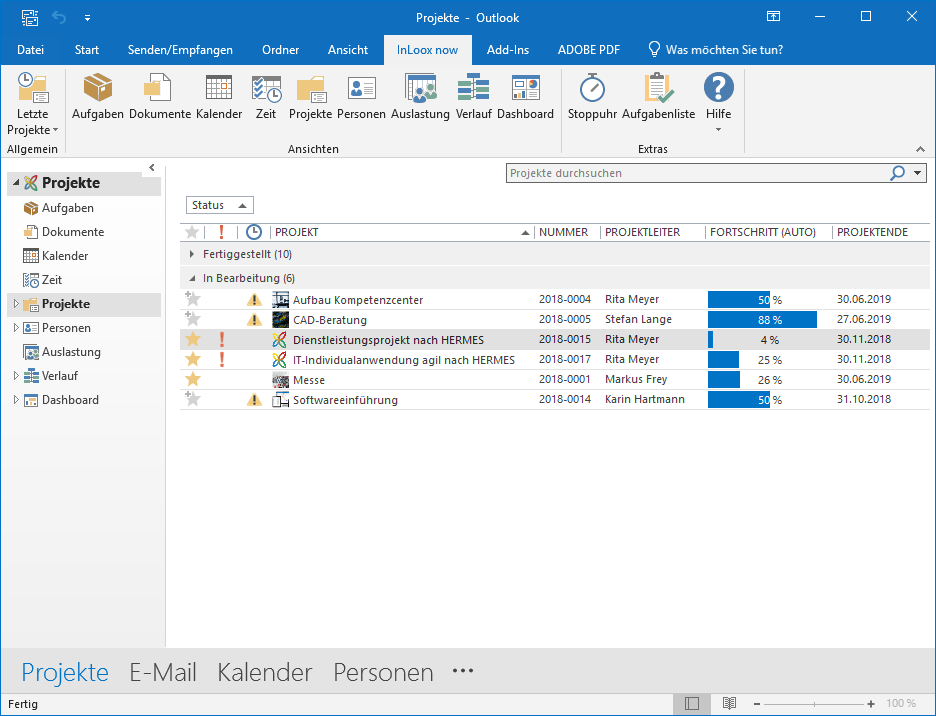
Task: Expand Projekte folder in navigation tree
Action: click(16, 304)
